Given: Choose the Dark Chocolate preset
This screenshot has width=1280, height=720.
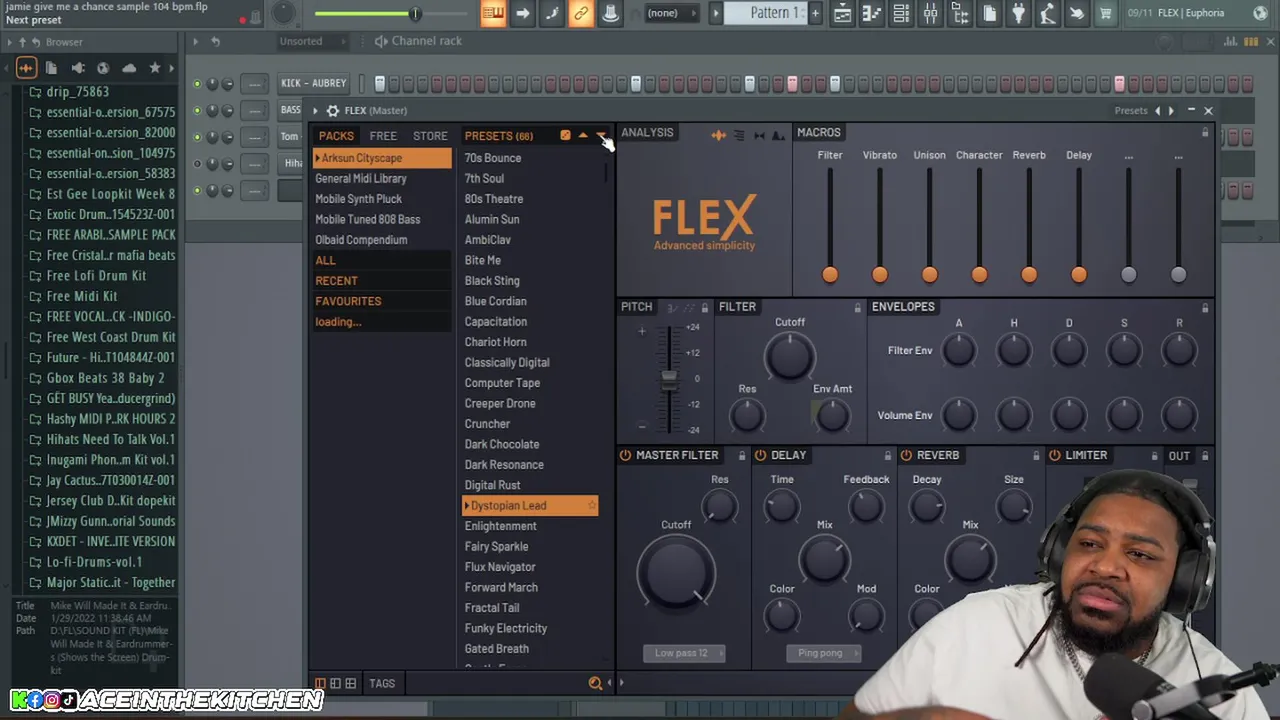Looking at the screenshot, I should coord(502,444).
